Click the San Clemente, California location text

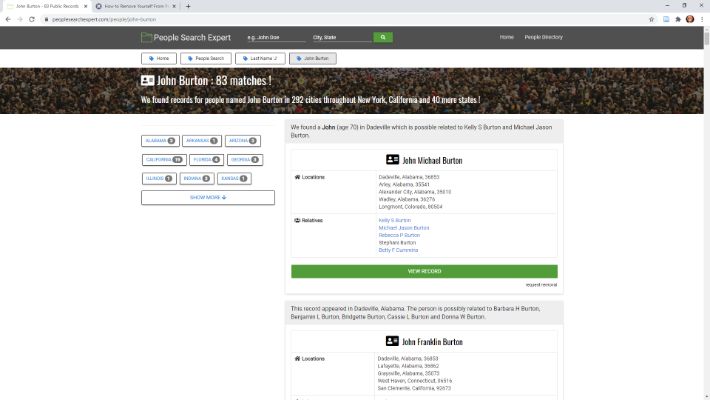pos(414,388)
